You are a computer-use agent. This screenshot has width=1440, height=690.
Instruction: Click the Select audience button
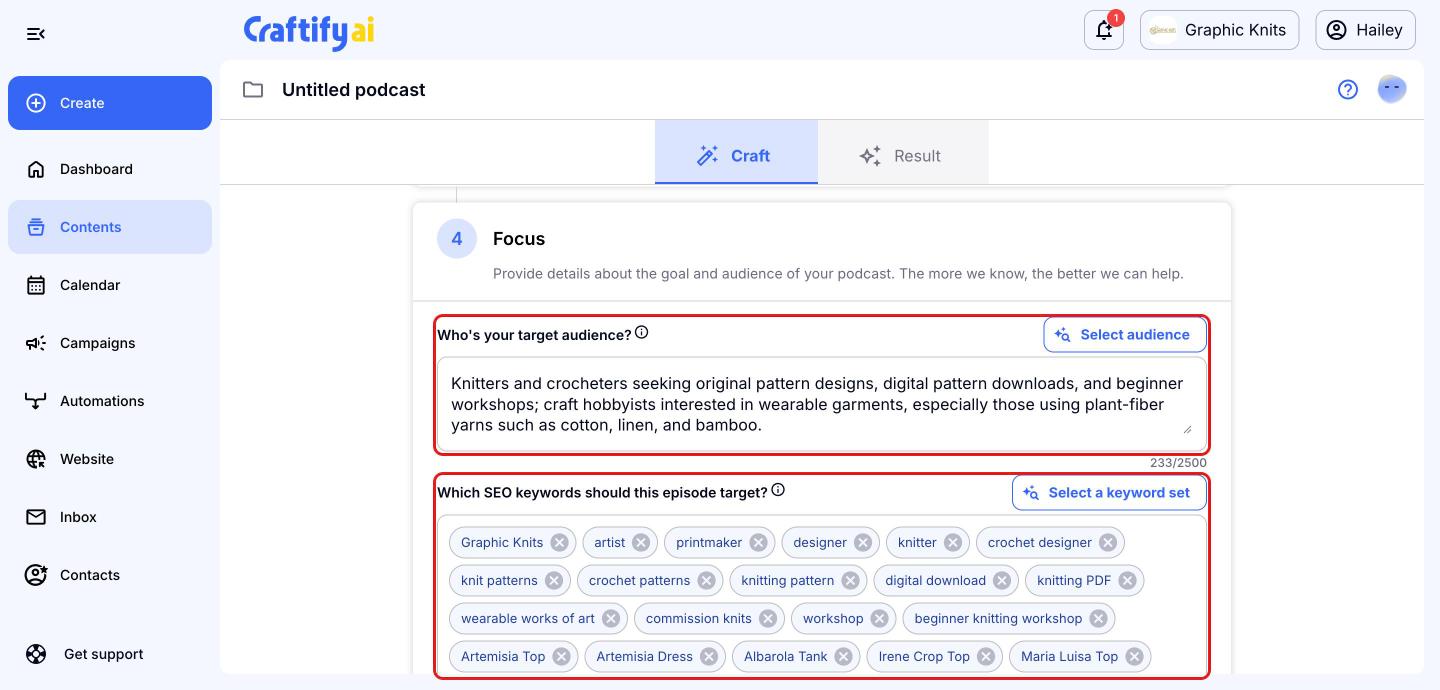tap(1124, 335)
